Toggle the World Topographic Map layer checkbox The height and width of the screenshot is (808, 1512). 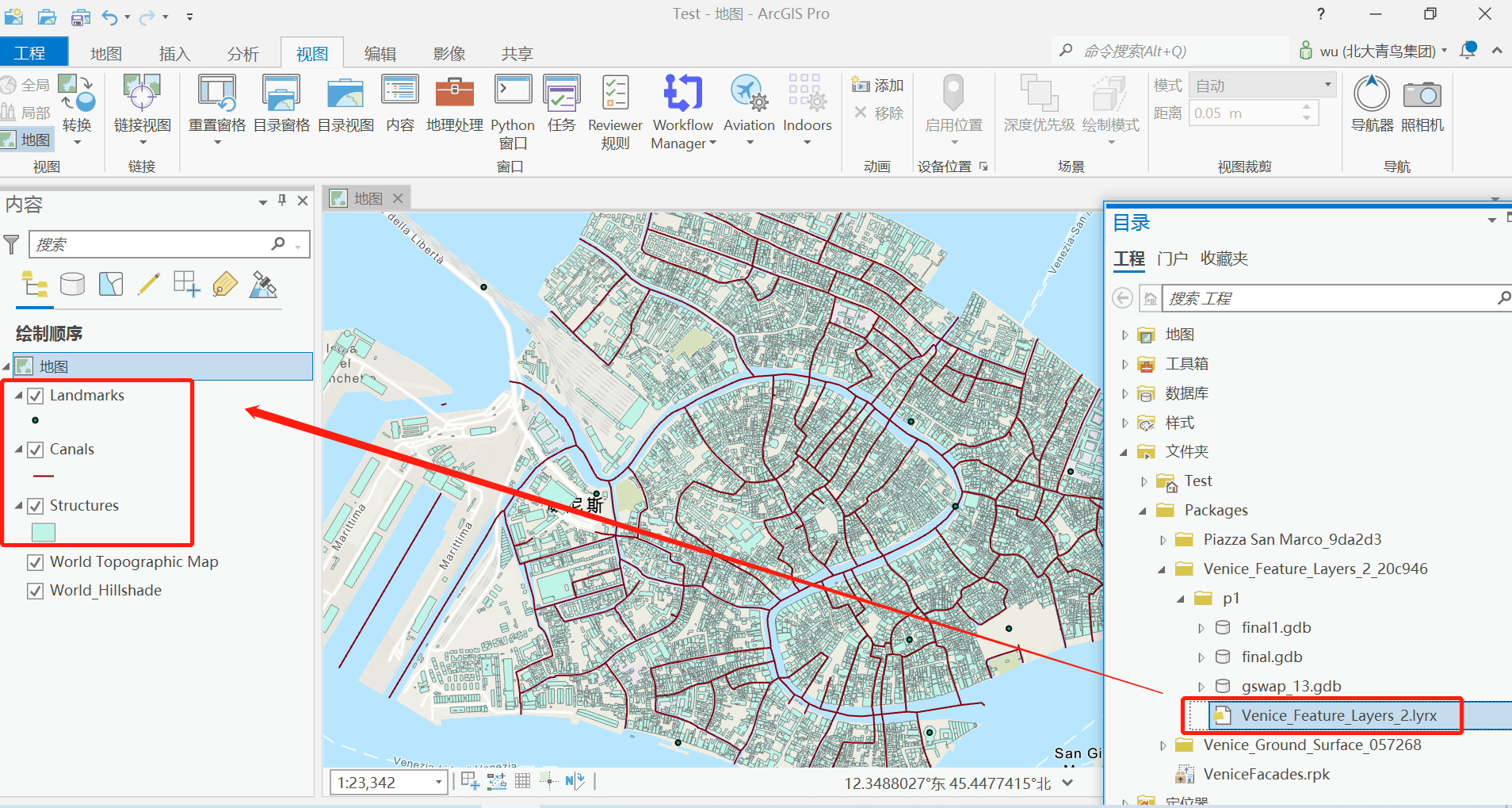(36, 562)
